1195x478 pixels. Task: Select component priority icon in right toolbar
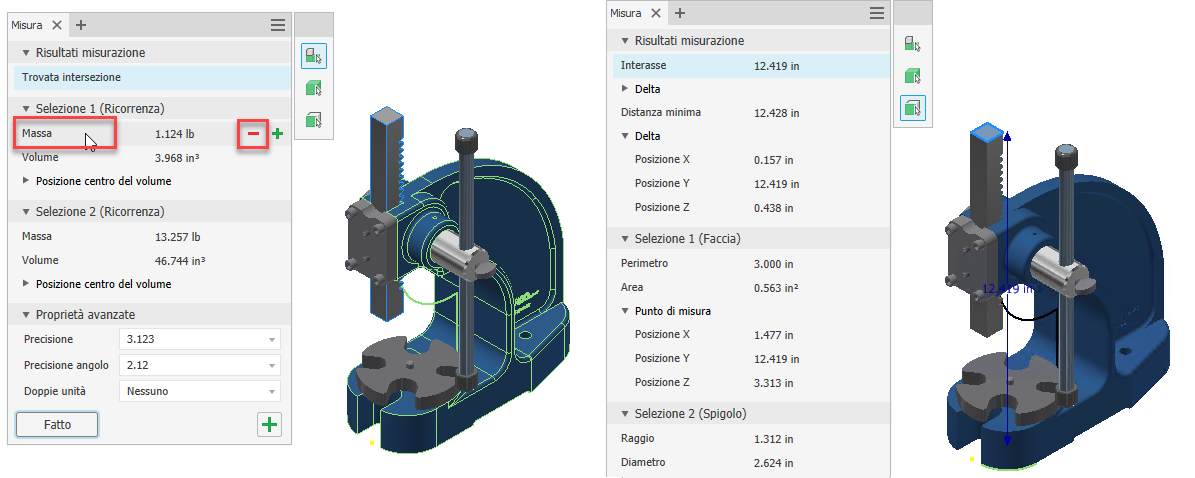pos(912,43)
